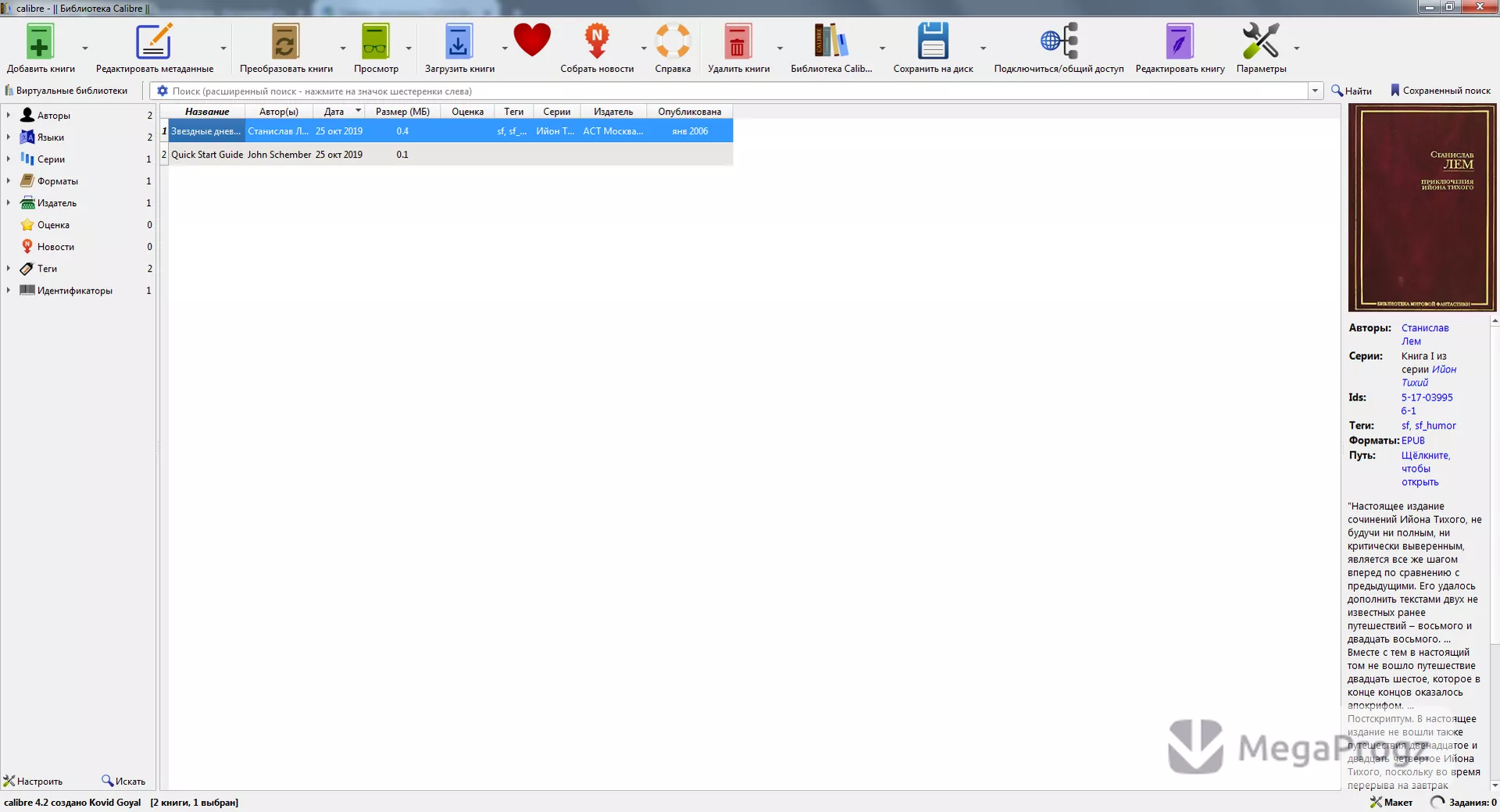The image size is (1500, 812).
Task: Click the Add books icon
Action: [x=40, y=41]
